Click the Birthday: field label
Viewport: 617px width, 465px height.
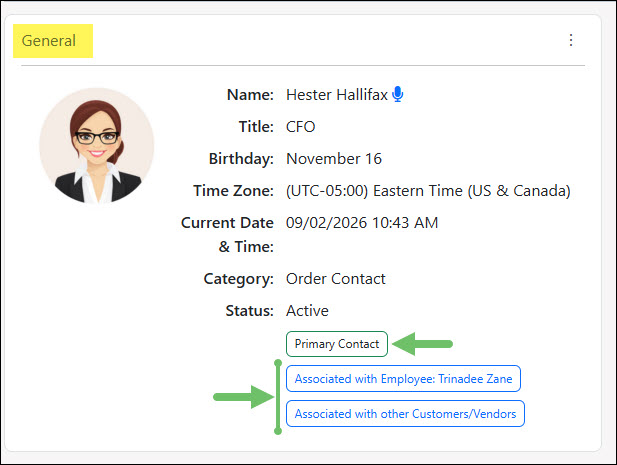tap(241, 159)
